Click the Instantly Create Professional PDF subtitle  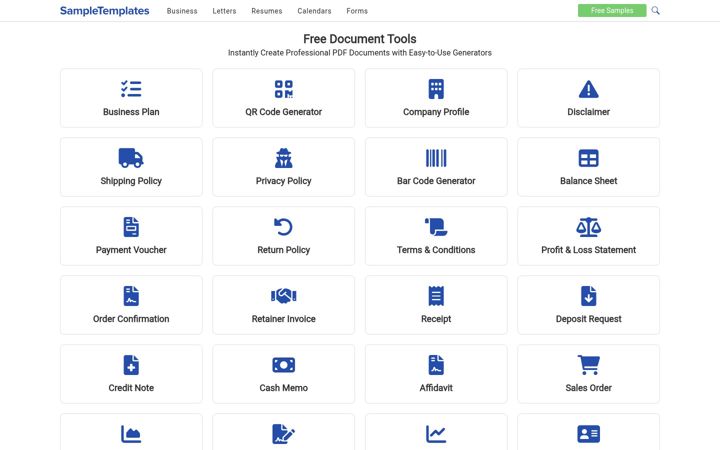click(x=360, y=53)
